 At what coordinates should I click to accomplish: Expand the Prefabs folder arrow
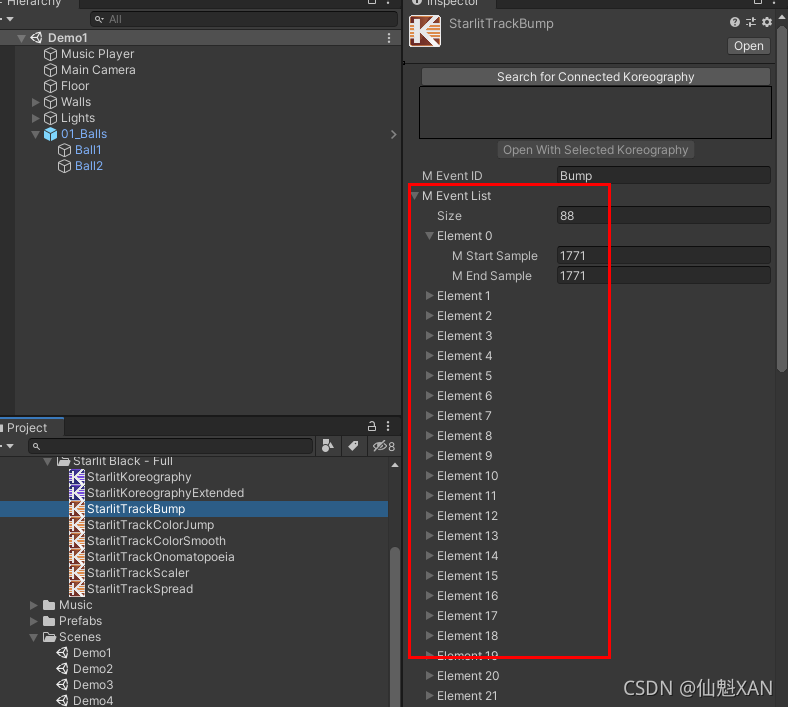coord(34,621)
